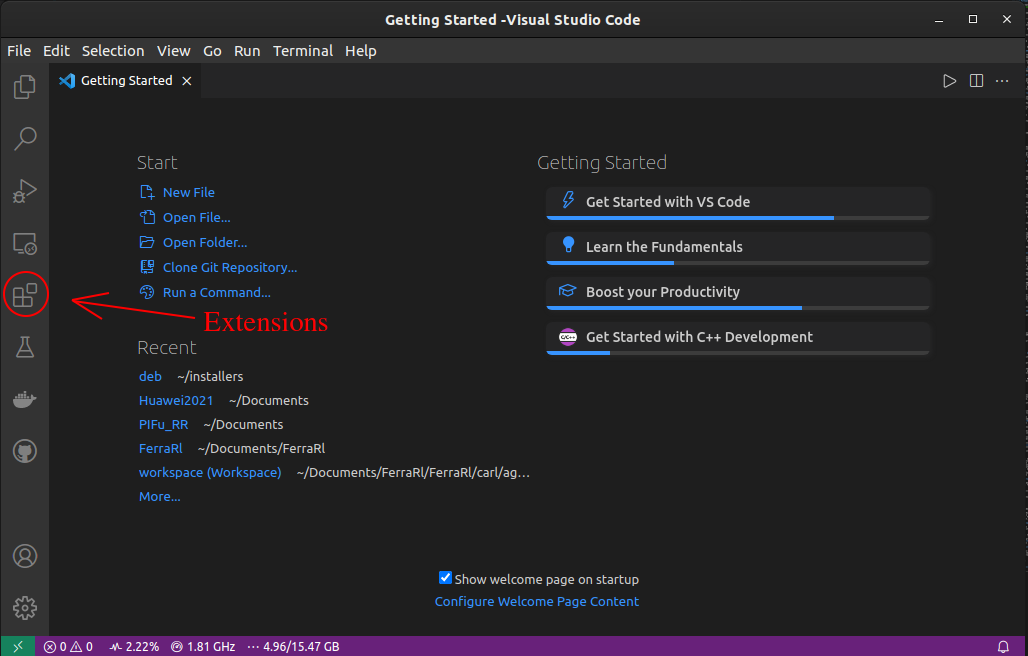Open recent folder deb
Image resolution: width=1028 pixels, height=656 pixels.
(x=150, y=377)
